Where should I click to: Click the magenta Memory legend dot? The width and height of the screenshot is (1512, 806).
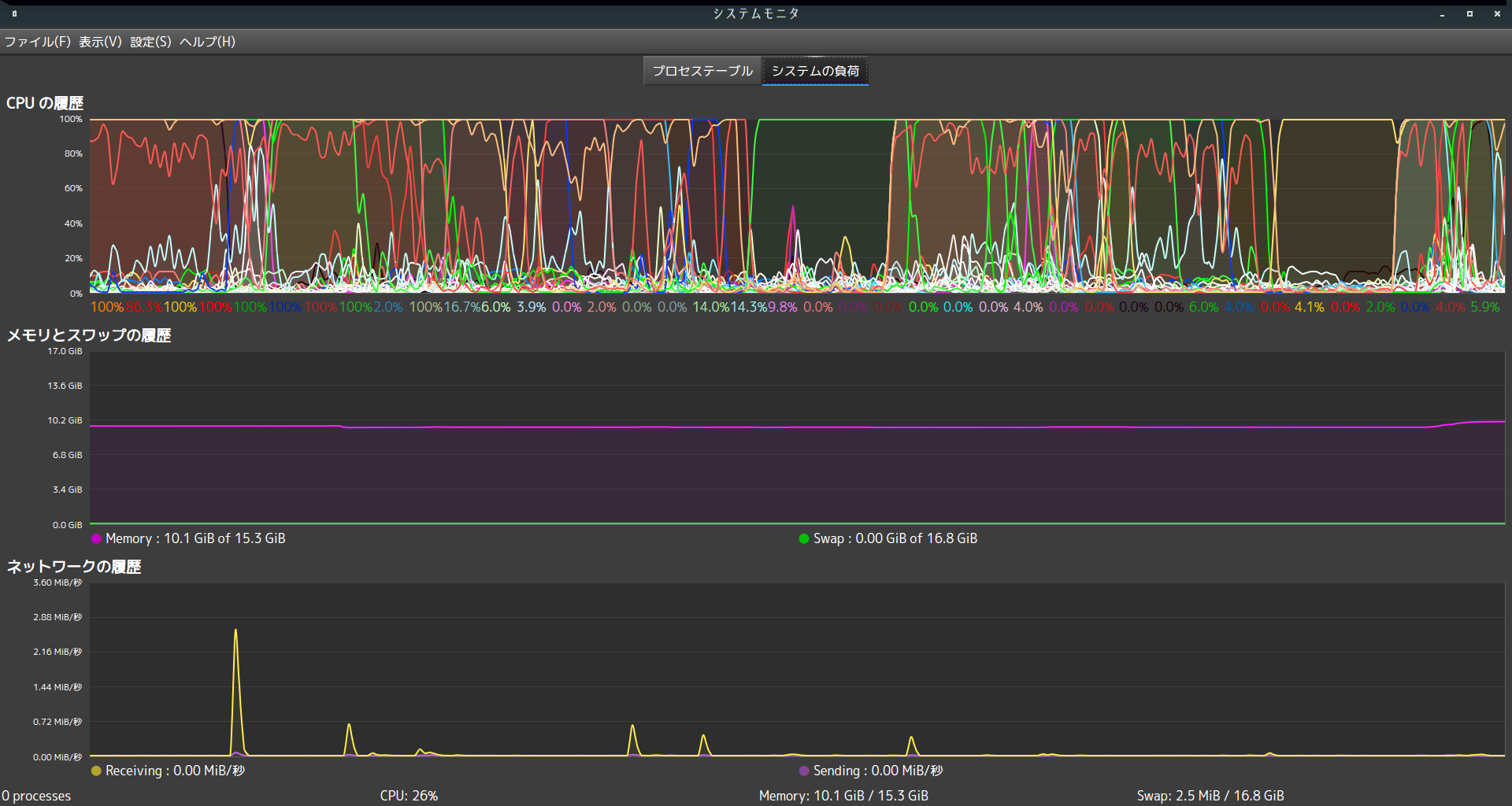pos(96,539)
